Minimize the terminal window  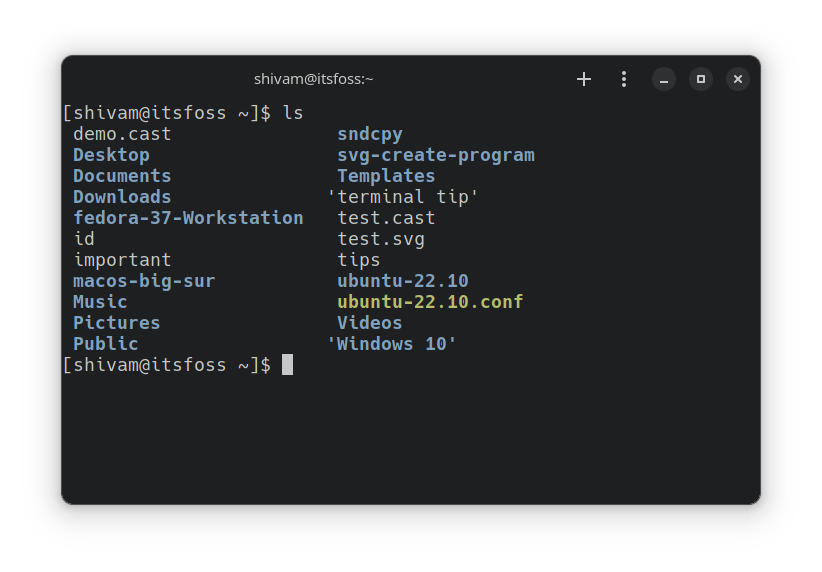click(x=664, y=79)
